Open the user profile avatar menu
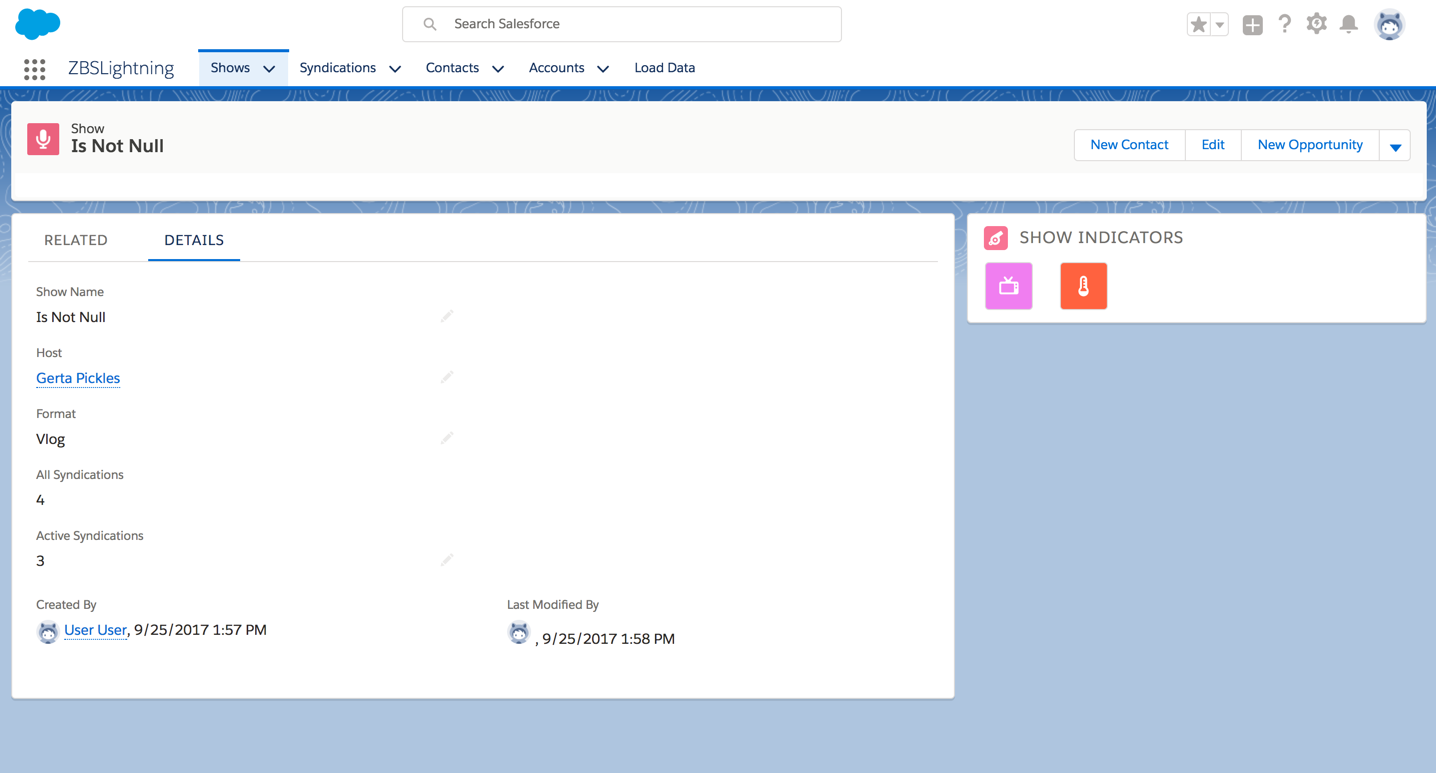The width and height of the screenshot is (1436, 773). [x=1390, y=24]
